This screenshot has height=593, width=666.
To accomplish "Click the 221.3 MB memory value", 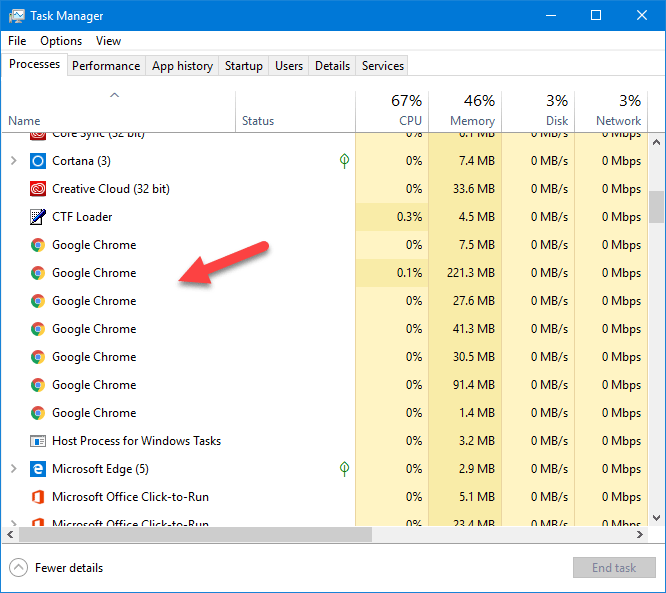I will (x=471, y=273).
